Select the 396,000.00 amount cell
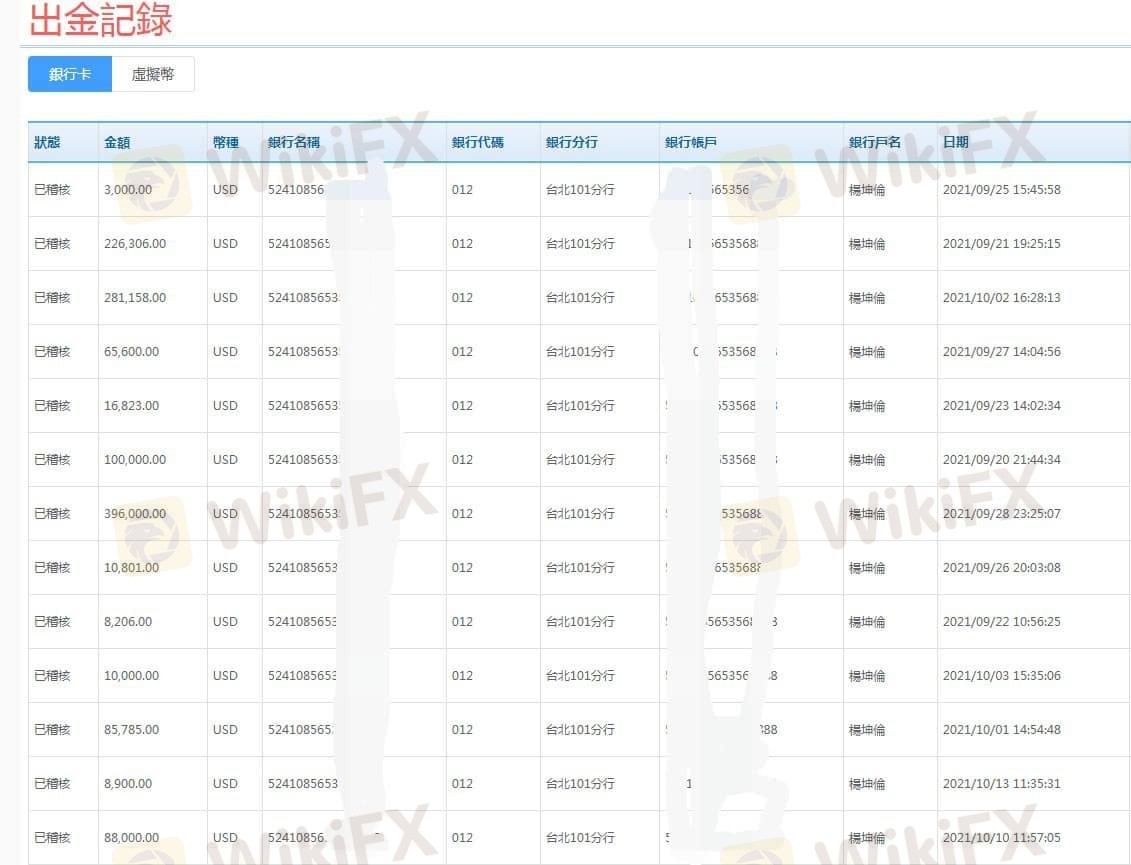Viewport: 1131px width, 865px height. pyautogui.click(x=135, y=514)
